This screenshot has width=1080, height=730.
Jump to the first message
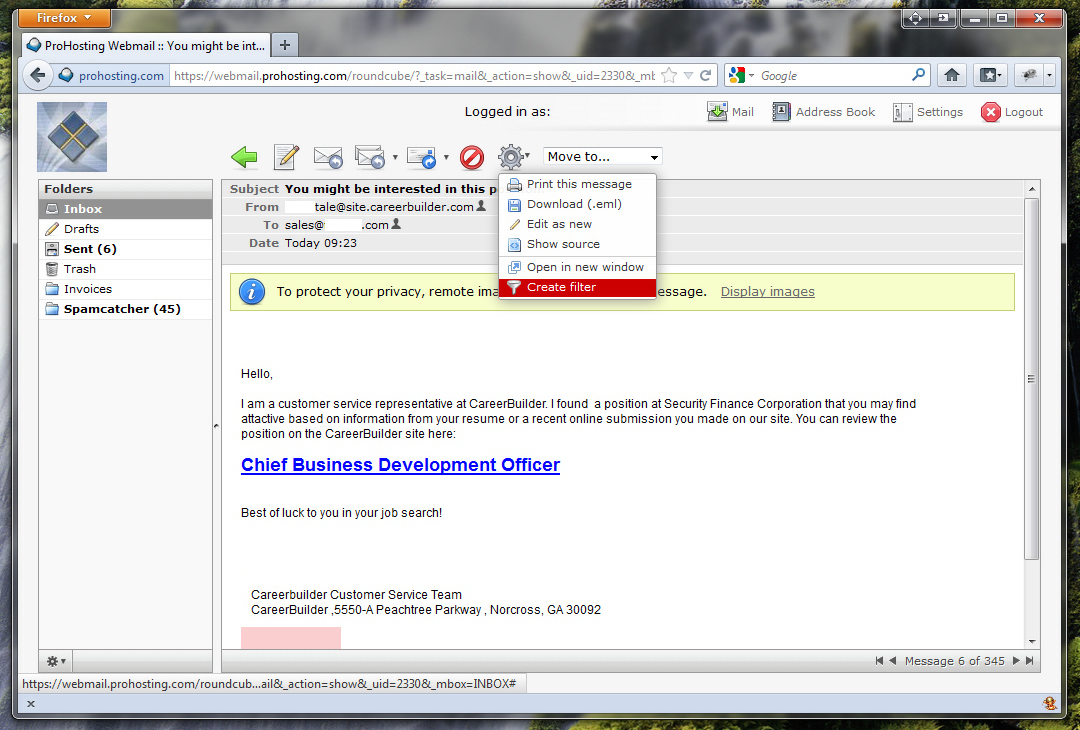point(879,661)
